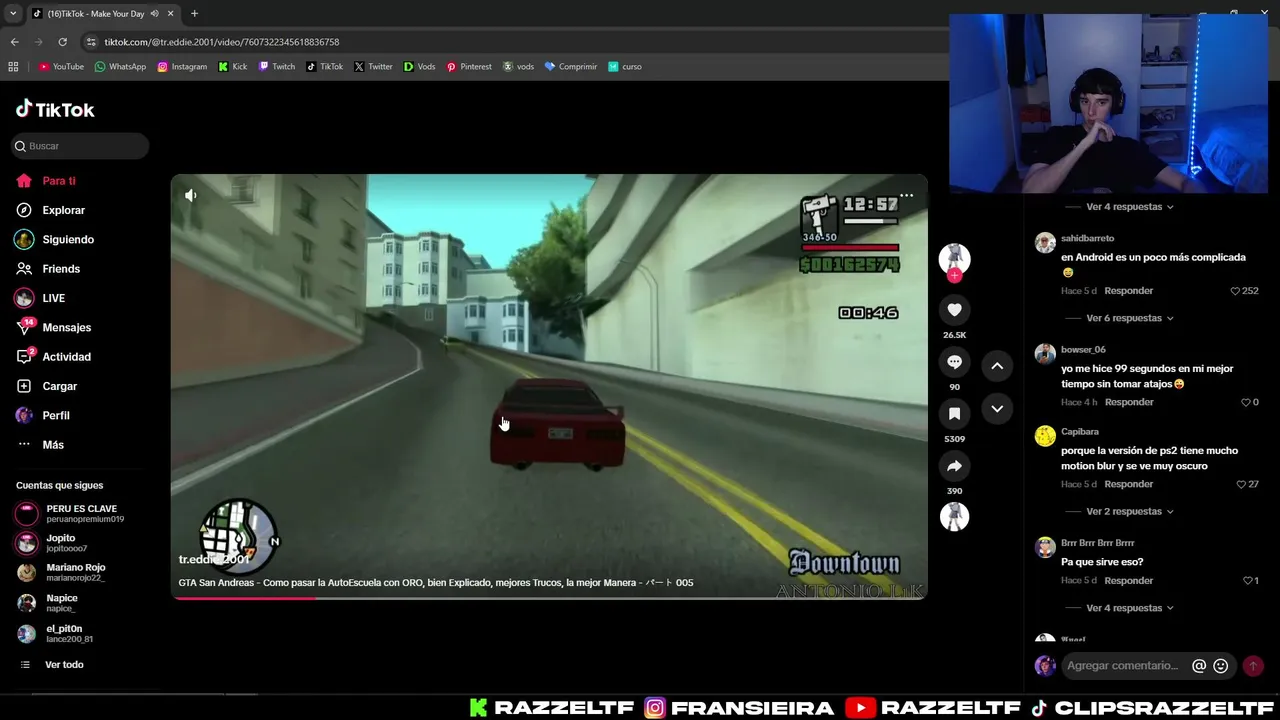Reply to Brrr Brrr Brrr Brrr's comment

pos(1129,581)
